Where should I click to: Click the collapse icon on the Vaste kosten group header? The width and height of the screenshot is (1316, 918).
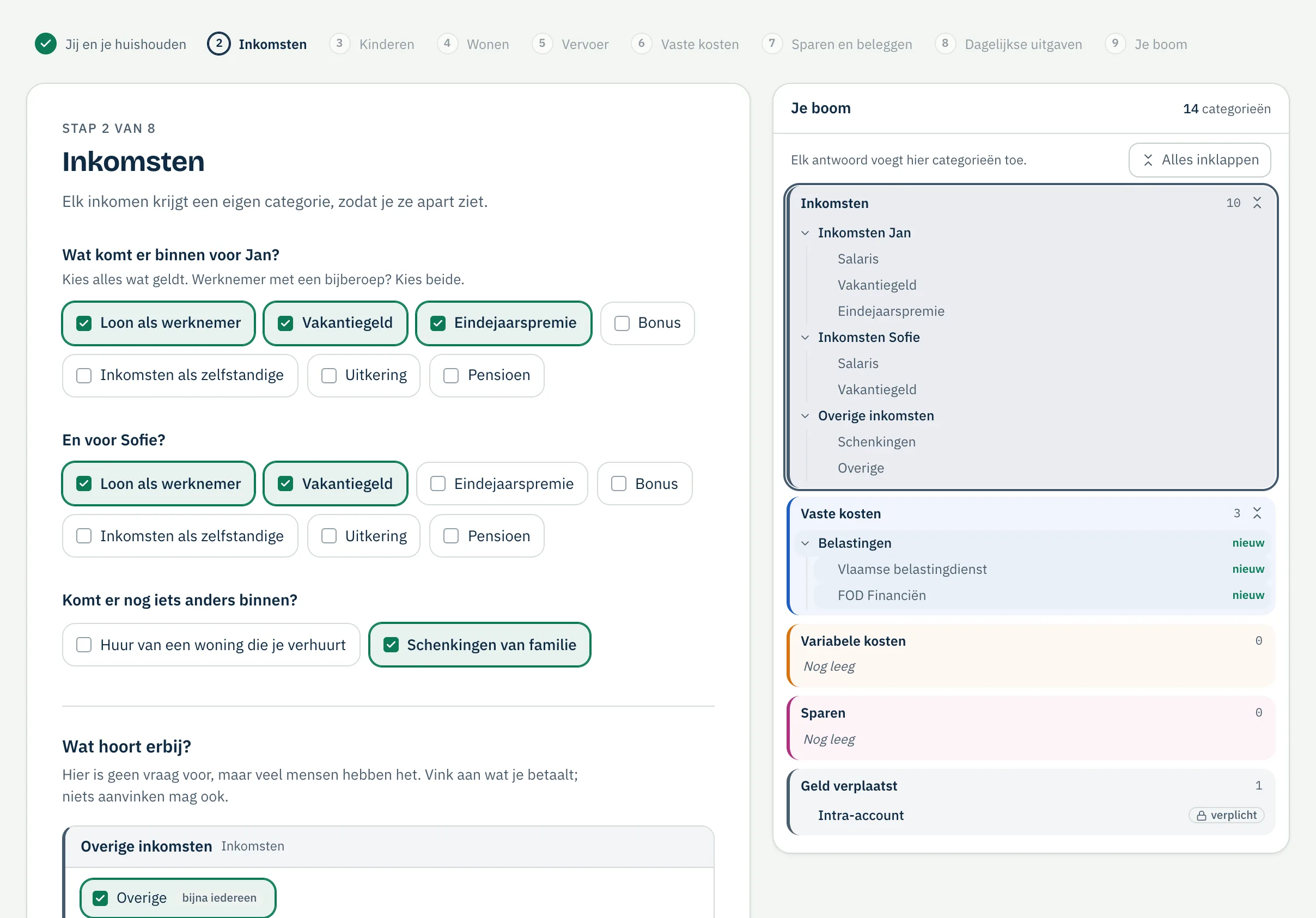(x=1257, y=513)
